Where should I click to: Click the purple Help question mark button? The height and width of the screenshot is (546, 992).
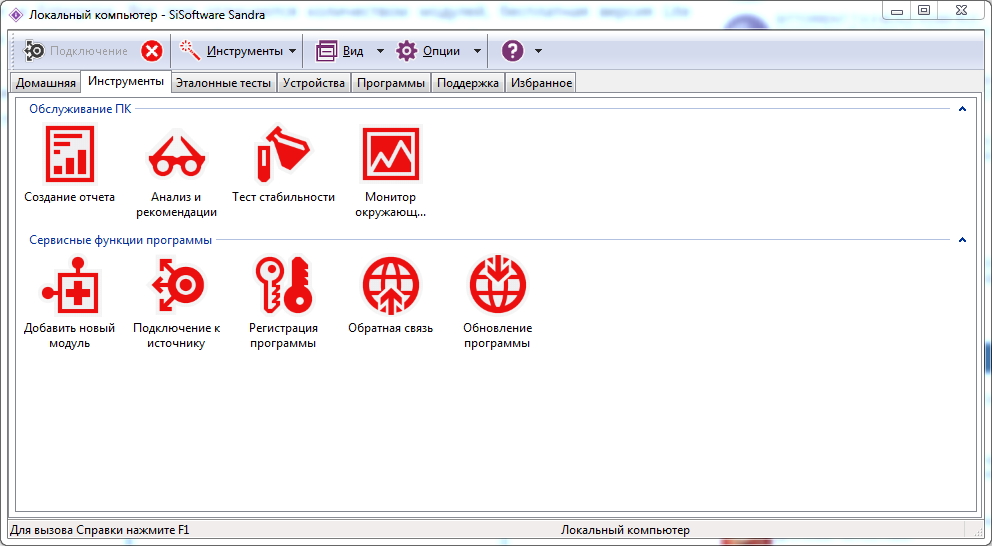click(x=512, y=51)
